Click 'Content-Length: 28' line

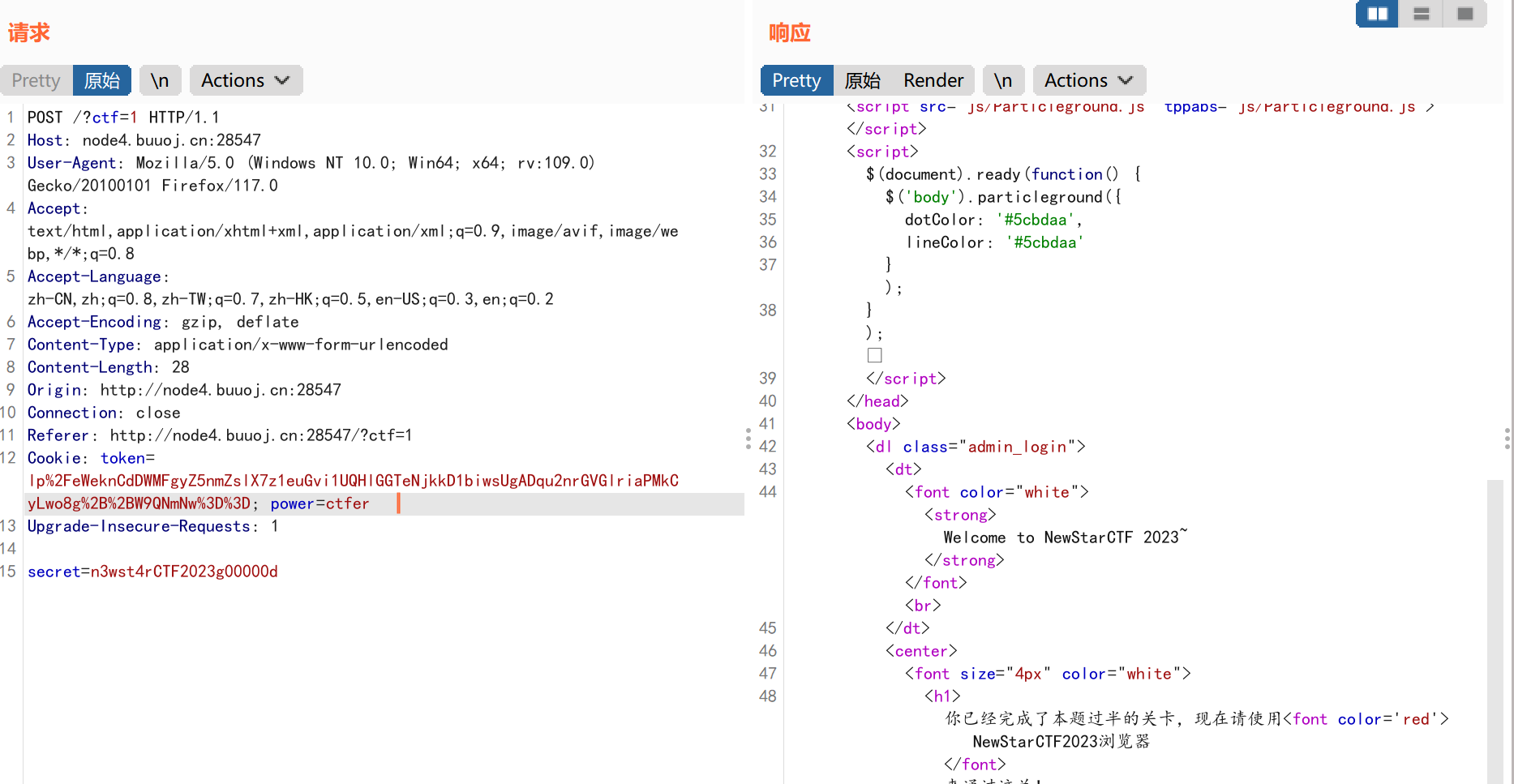[109, 367]
